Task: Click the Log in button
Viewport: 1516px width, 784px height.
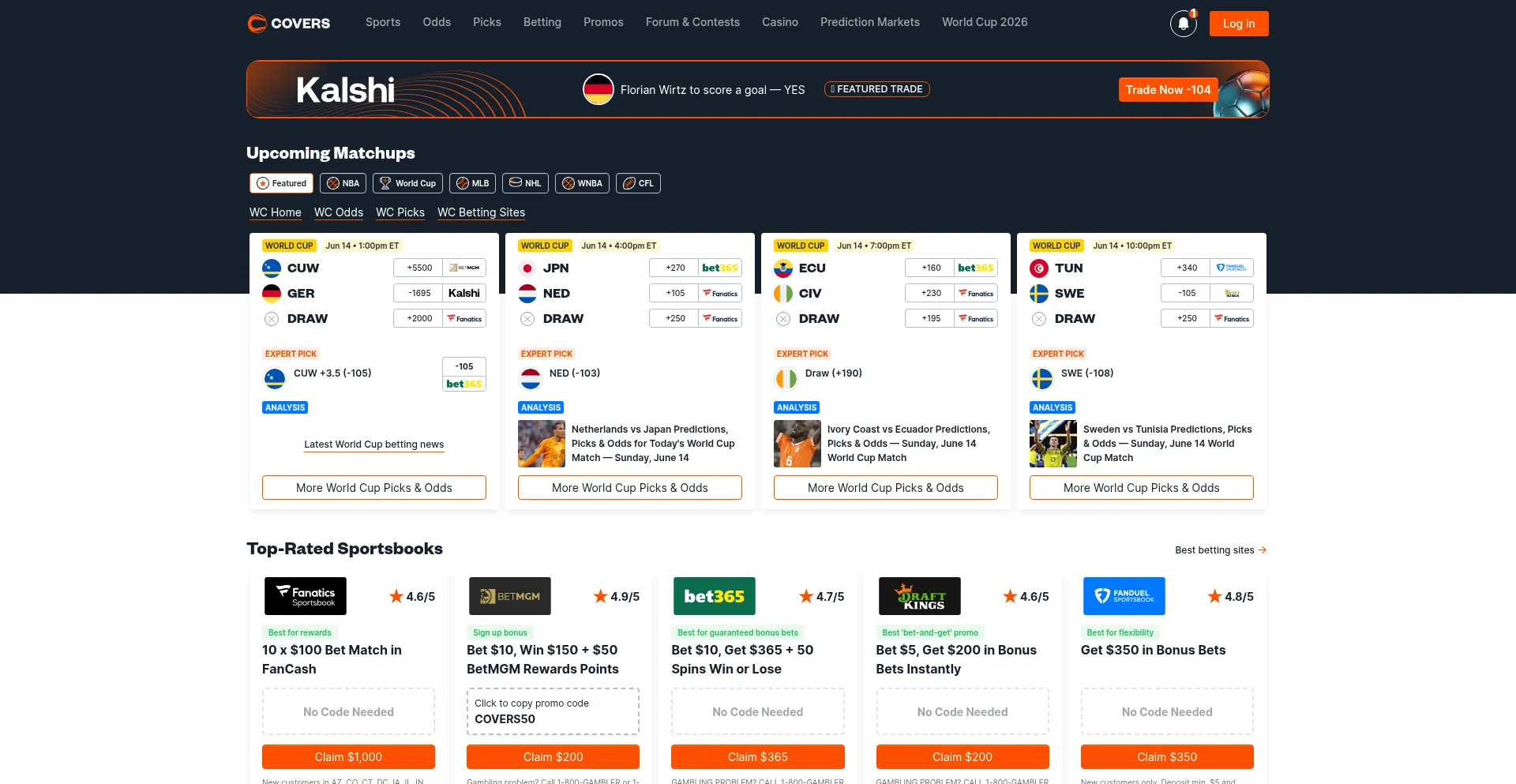Action: pyautogui.click(x=1239, y=24)
